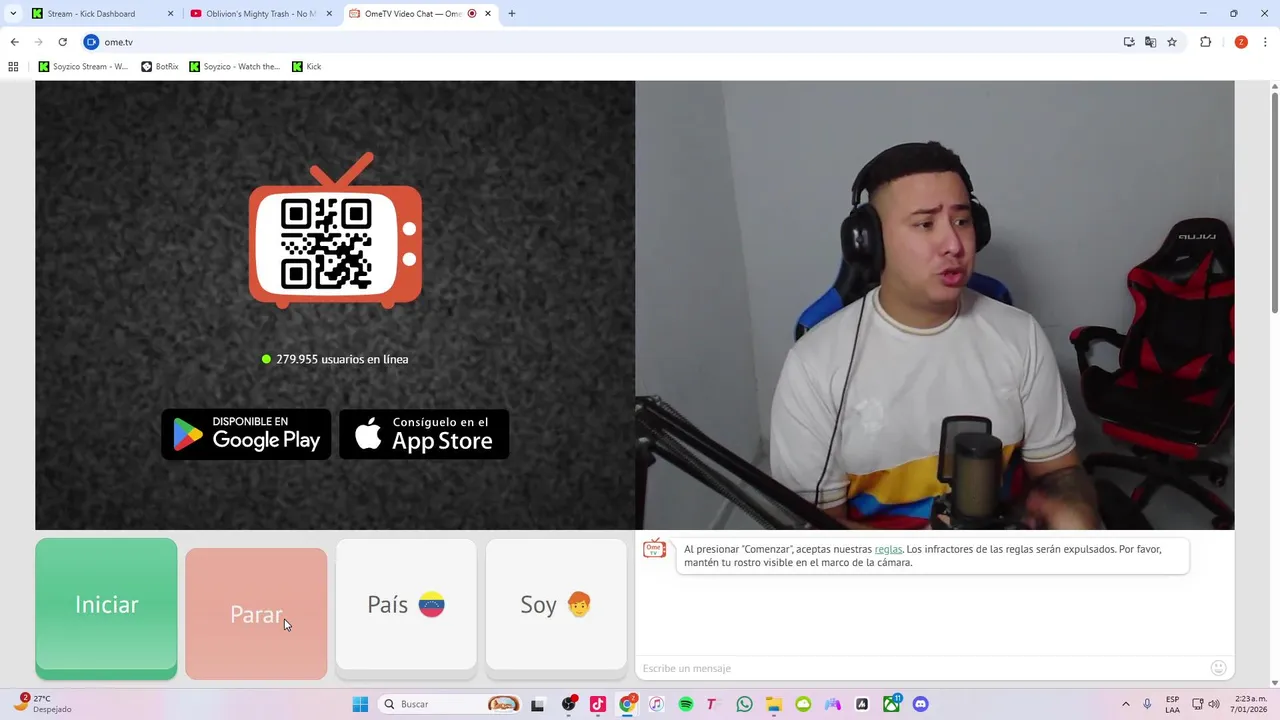Open the Windows Start menu
The width and height of the screenshot is (1280, 720).
[360, 704]
